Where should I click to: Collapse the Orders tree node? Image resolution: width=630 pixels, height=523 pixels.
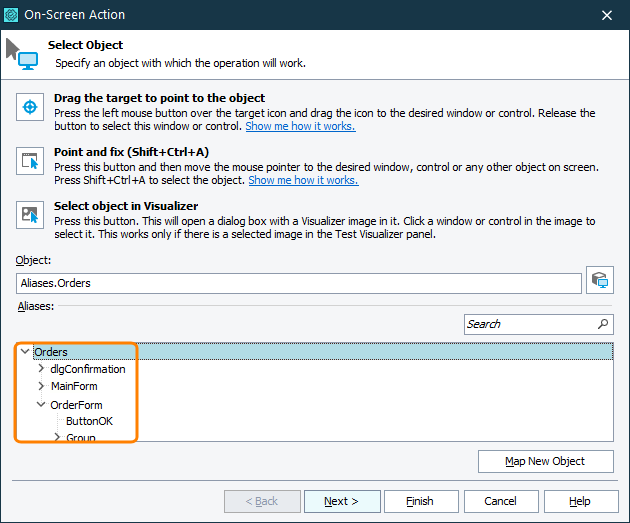tap(25, 352)
